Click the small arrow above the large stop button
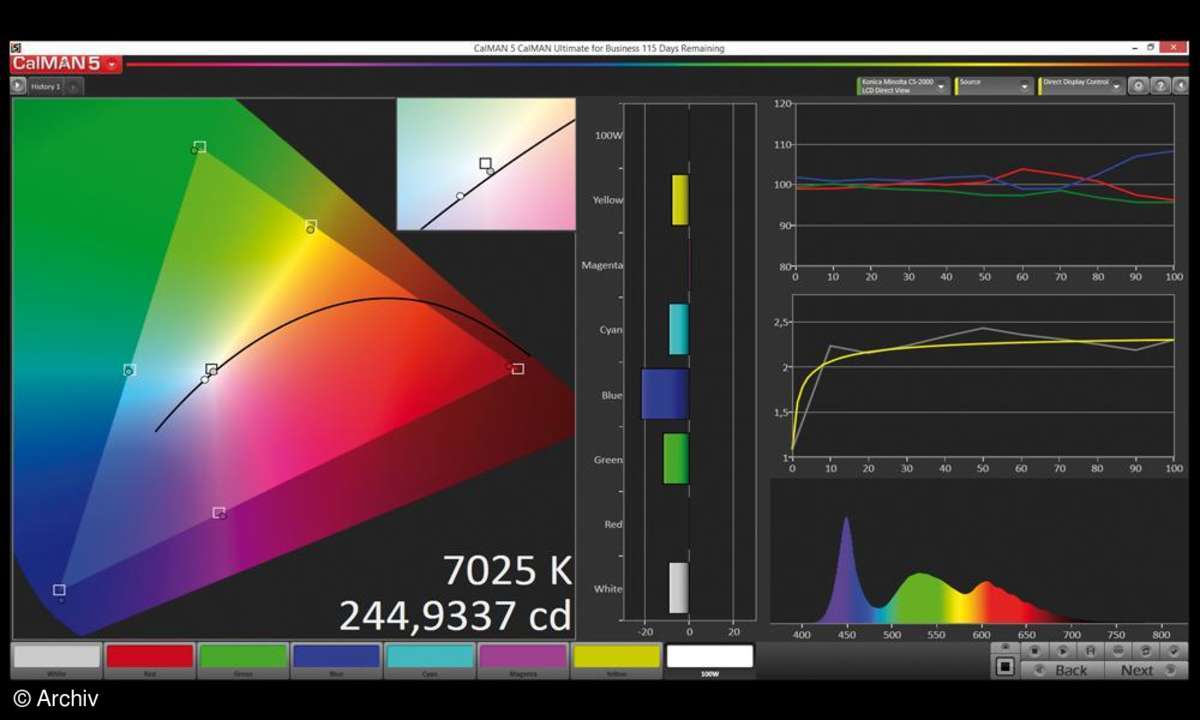The width and height of the screenshot is (1200, 720). 1005,647
